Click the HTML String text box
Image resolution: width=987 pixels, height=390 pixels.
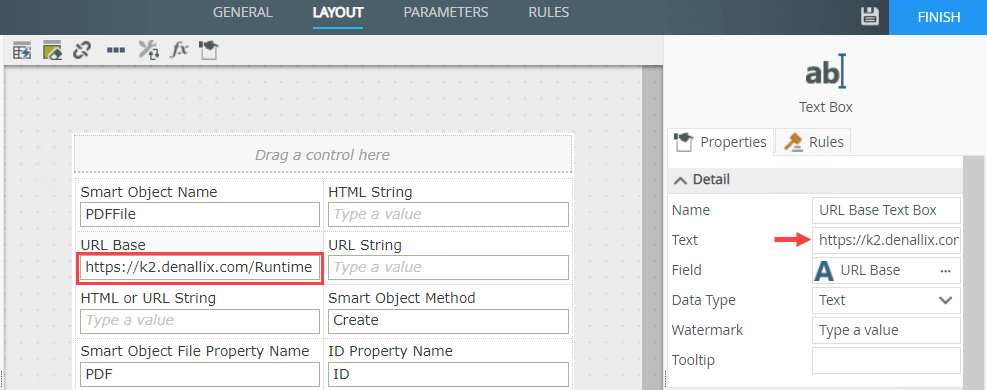(x=448, y=214)
